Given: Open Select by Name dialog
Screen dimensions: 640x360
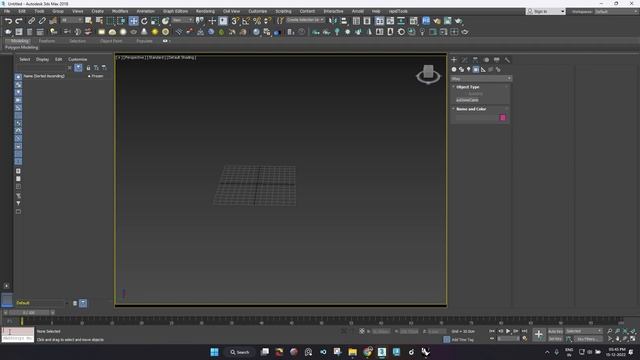Looking at the screenshot, I should pos(99,21).
